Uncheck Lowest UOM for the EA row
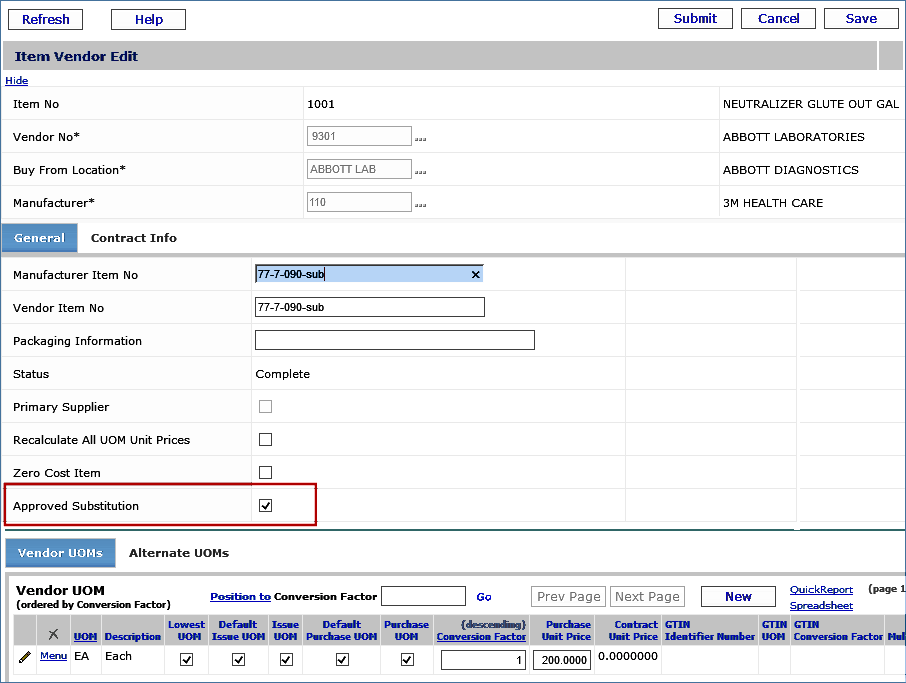Viewport: 906px width, 683px height. coord(186,659)
